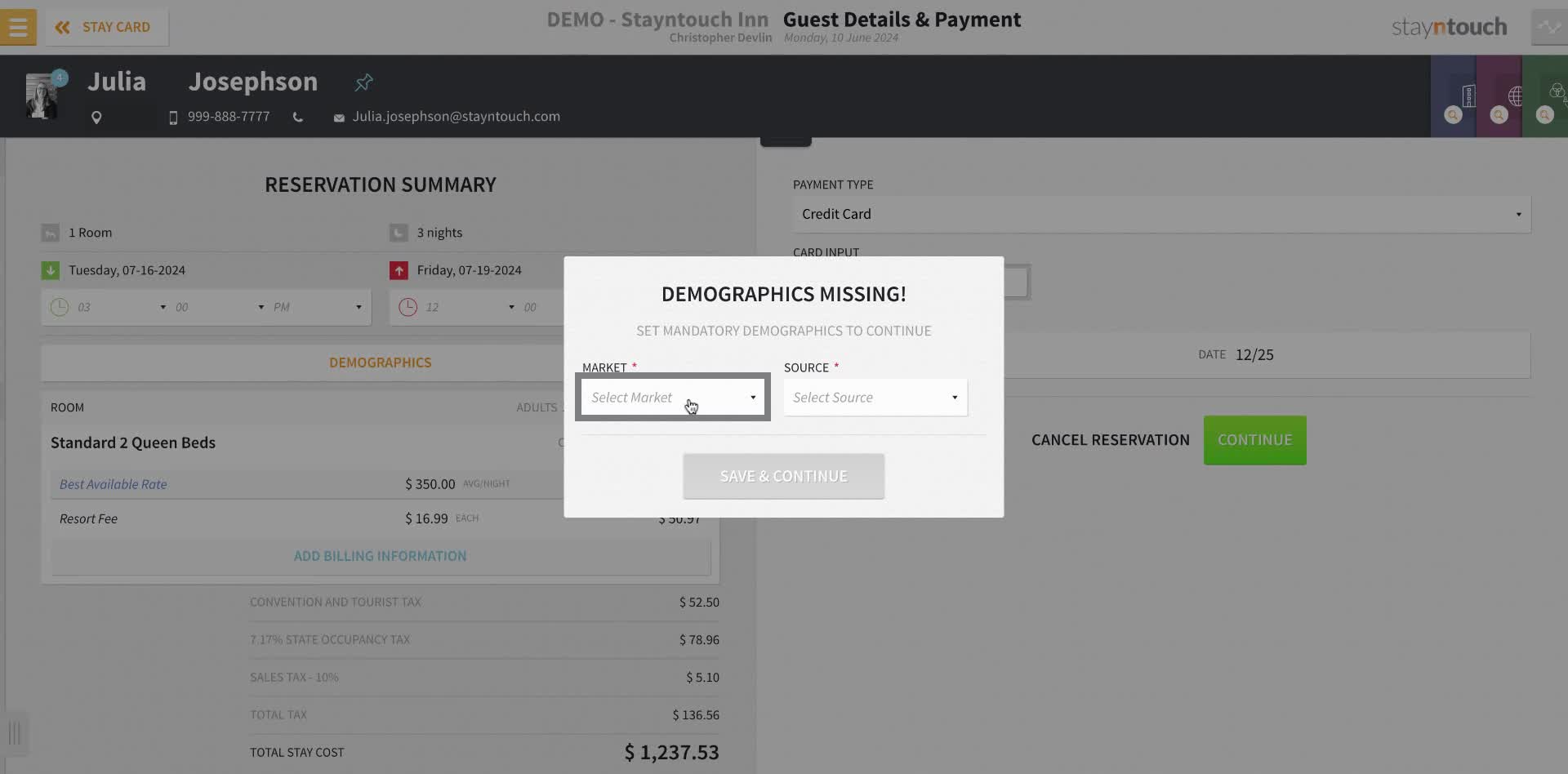Click the departure time clock icon
The width and height of the screenshot is (1568, 774).
(x=408, y=307)
